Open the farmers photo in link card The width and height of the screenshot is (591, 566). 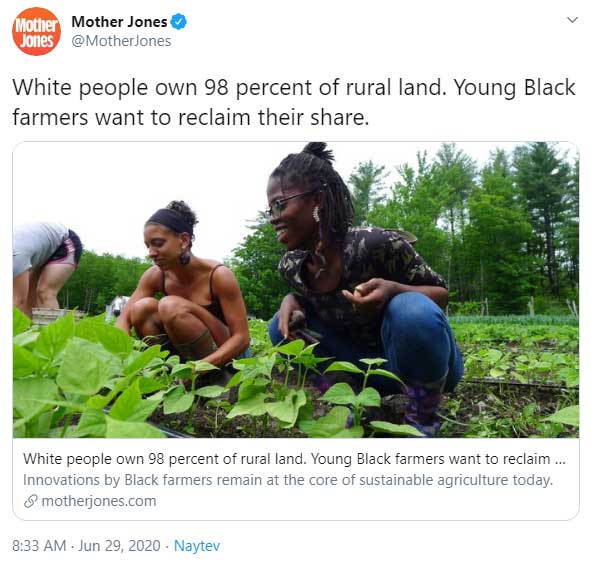(x=296, y=289)
